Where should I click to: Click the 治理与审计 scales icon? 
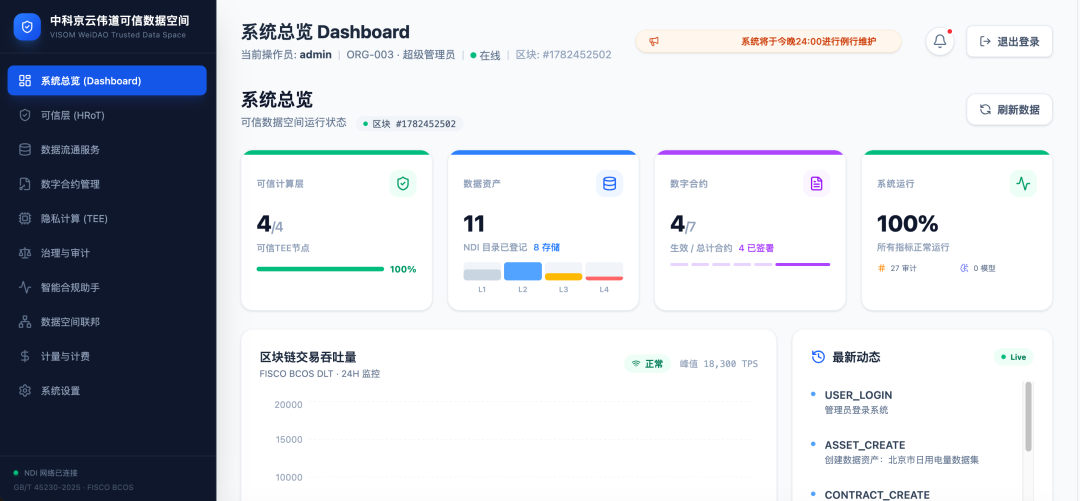click(x=25, y=253)
